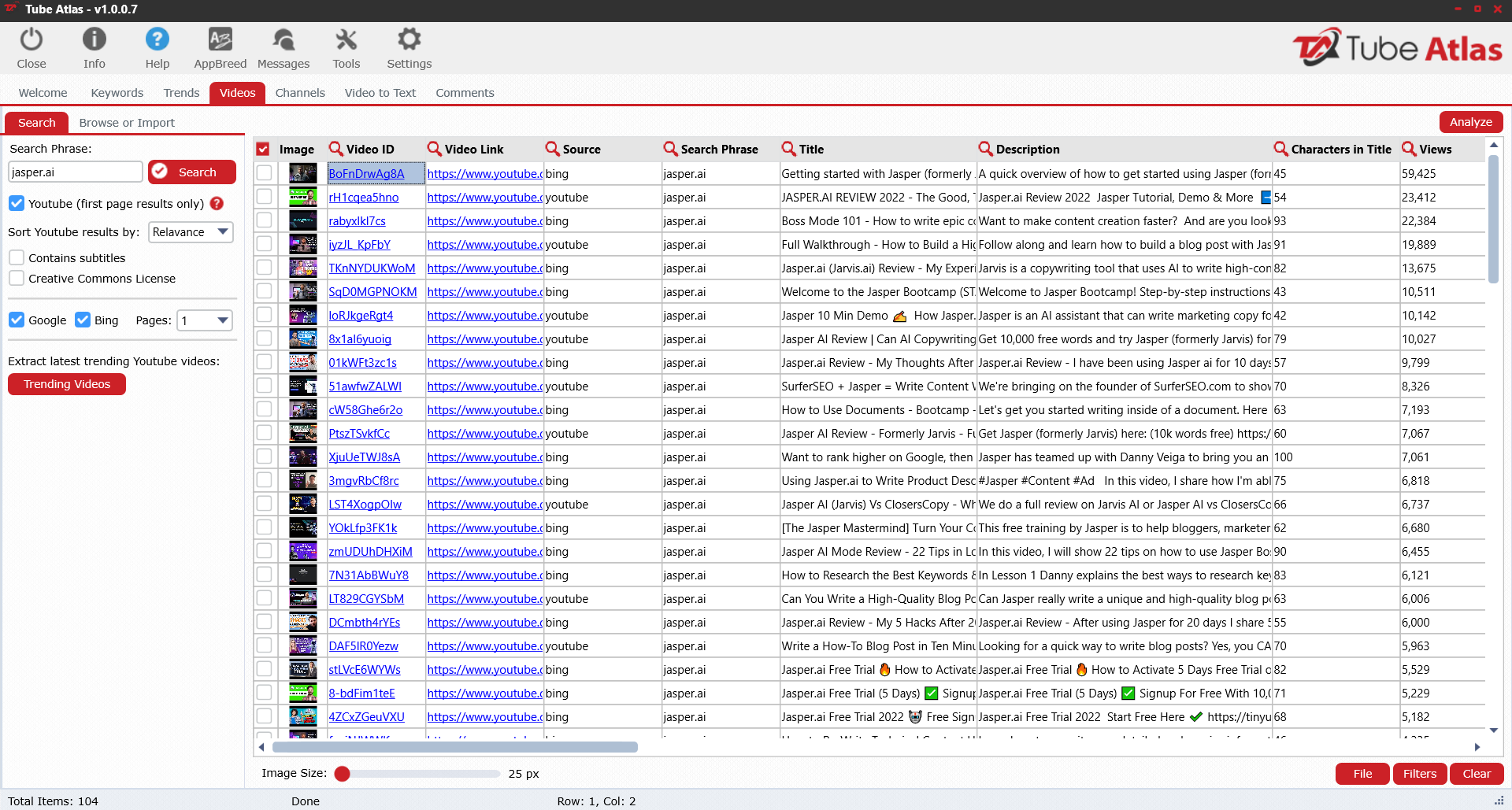1512x810 pixels.
Task: Click the Description column search icon
Action: [x=986, y=149]
